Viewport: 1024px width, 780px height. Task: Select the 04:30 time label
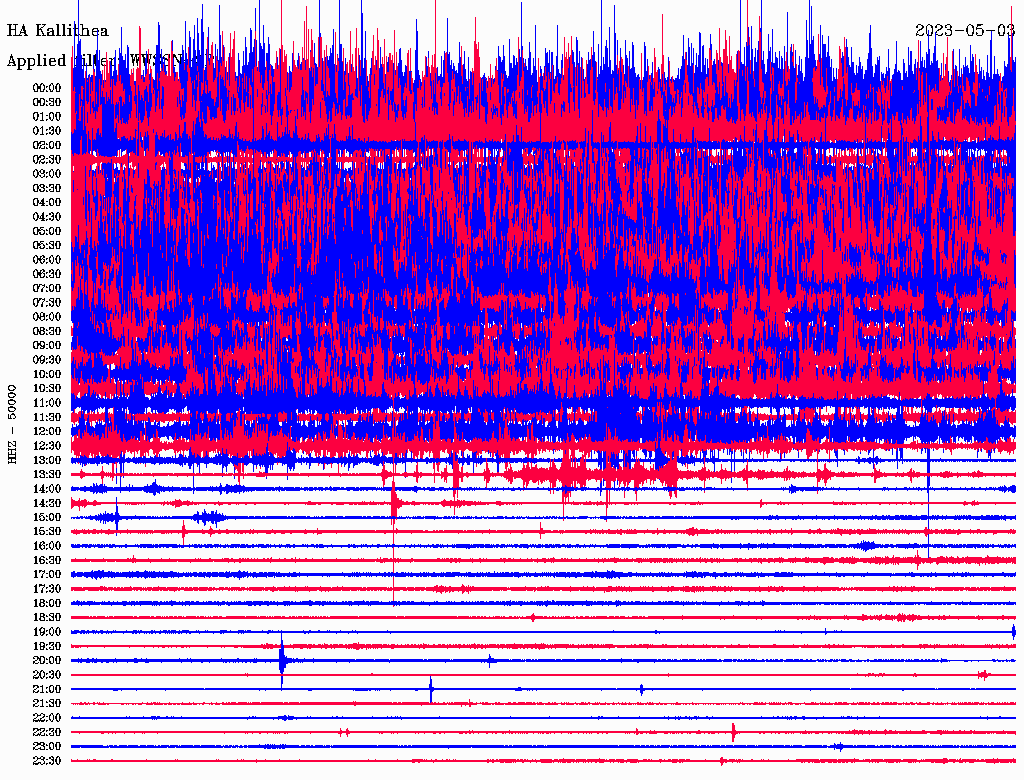click(47, 217)
